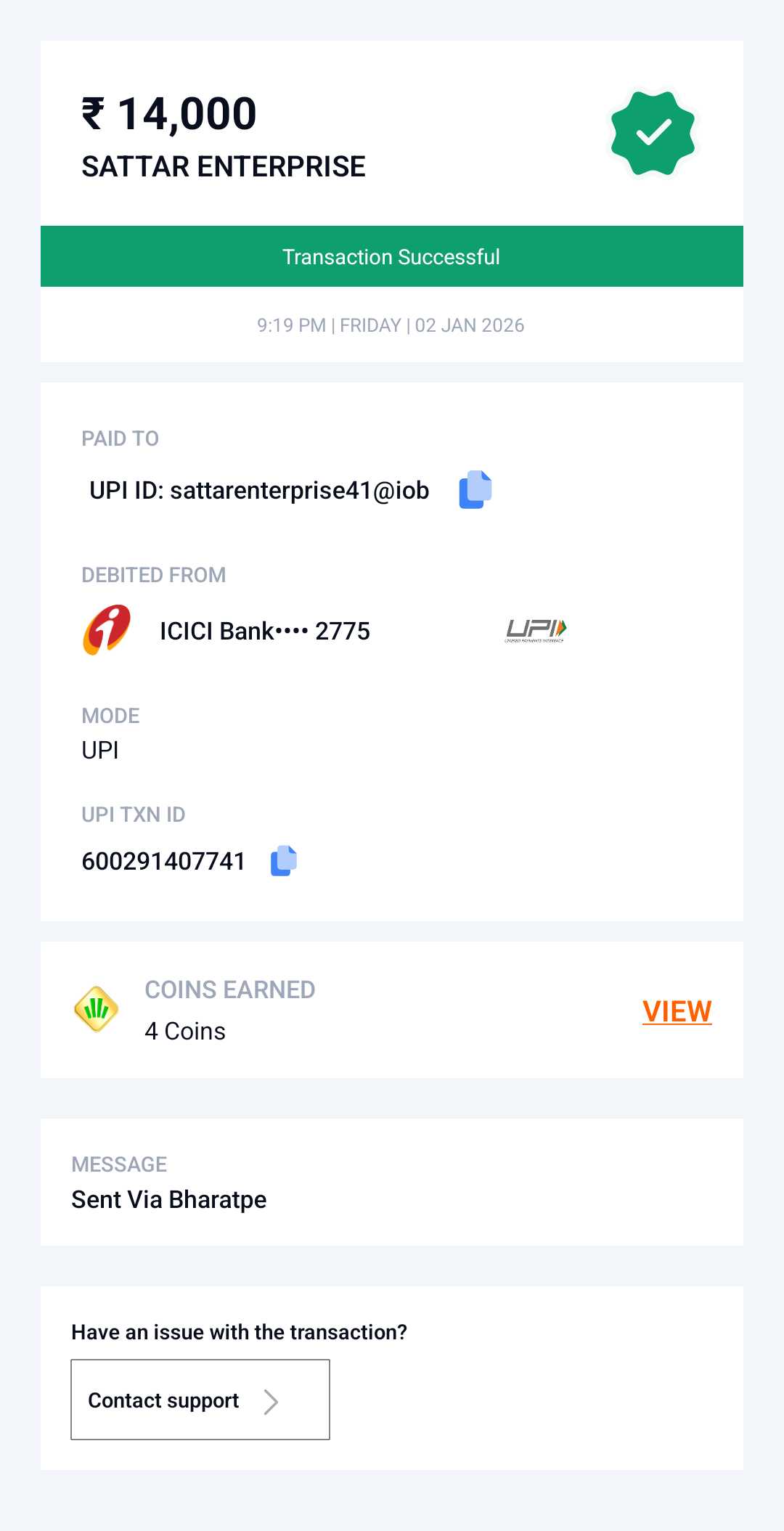Image resolution: width=784 pixels, height=1531 pixels.
Task: Copy the UPI ID sattarenterprise41@iob
Action: [475, 490]
